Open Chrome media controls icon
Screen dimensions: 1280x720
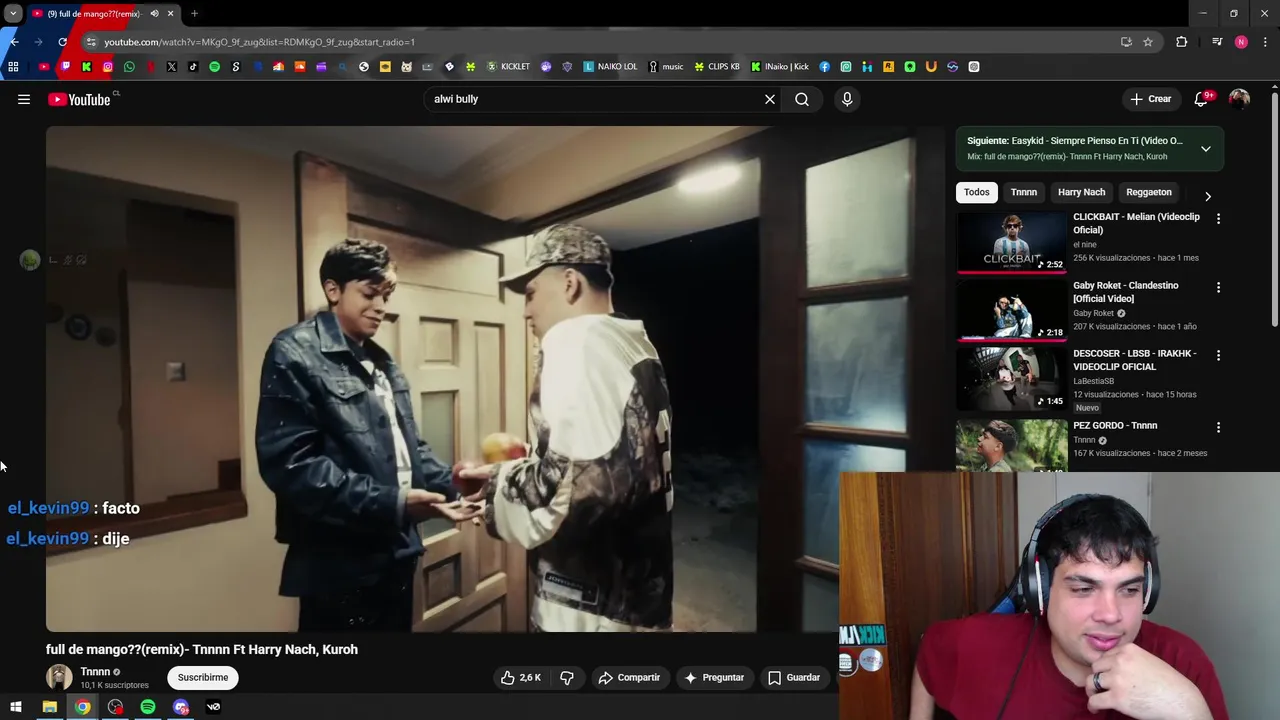click(1217, 42)
